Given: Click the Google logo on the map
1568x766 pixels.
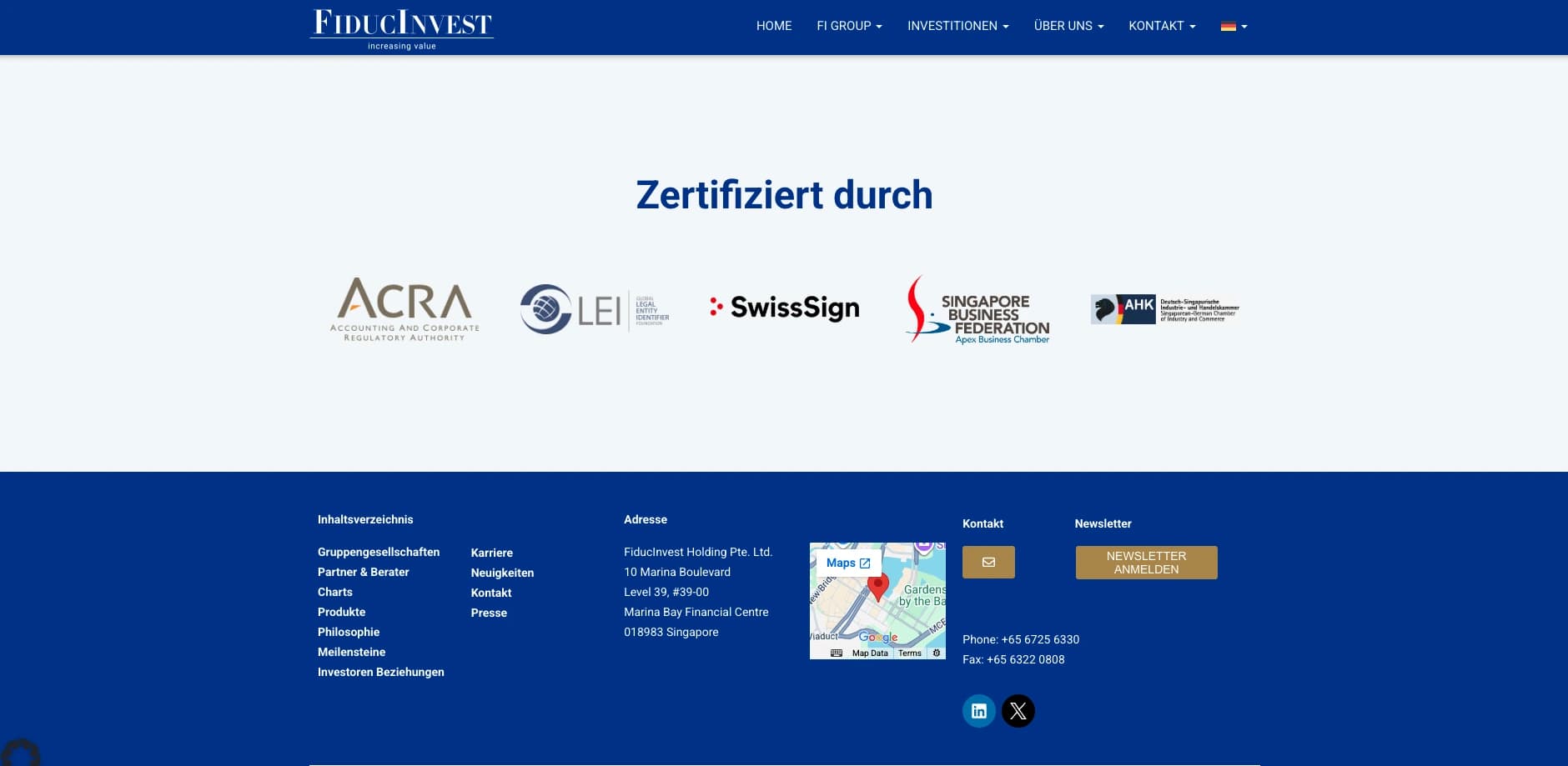Looking at the screenshot, I should (x=878, y=637).
